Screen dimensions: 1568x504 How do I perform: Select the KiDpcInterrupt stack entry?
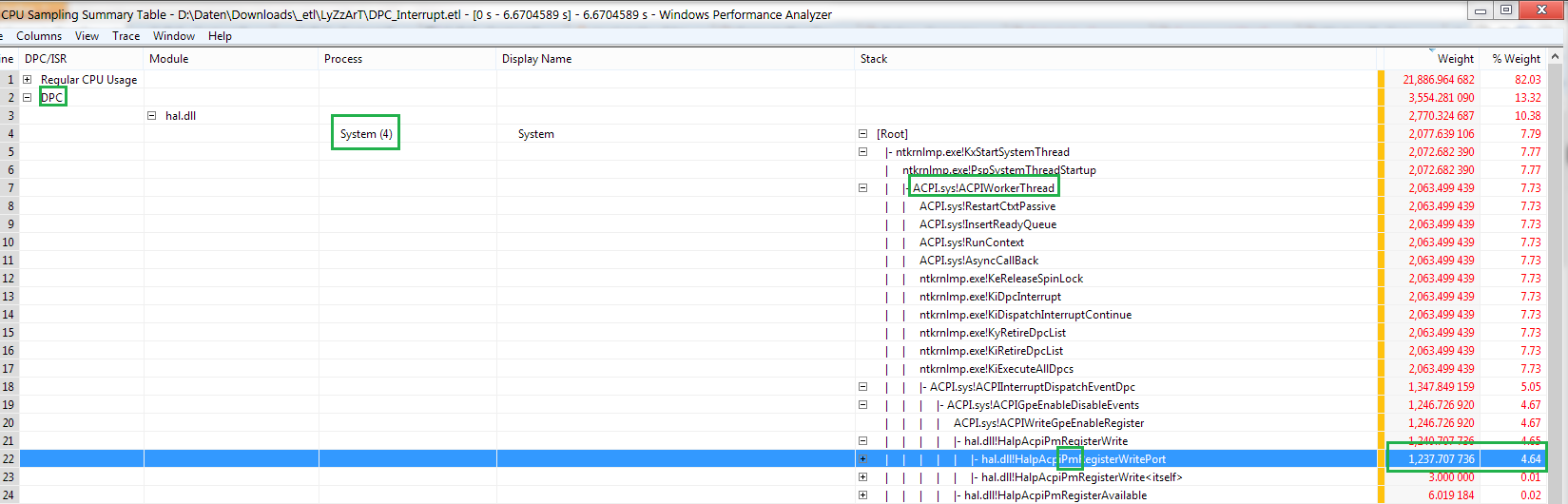(990, 297)
